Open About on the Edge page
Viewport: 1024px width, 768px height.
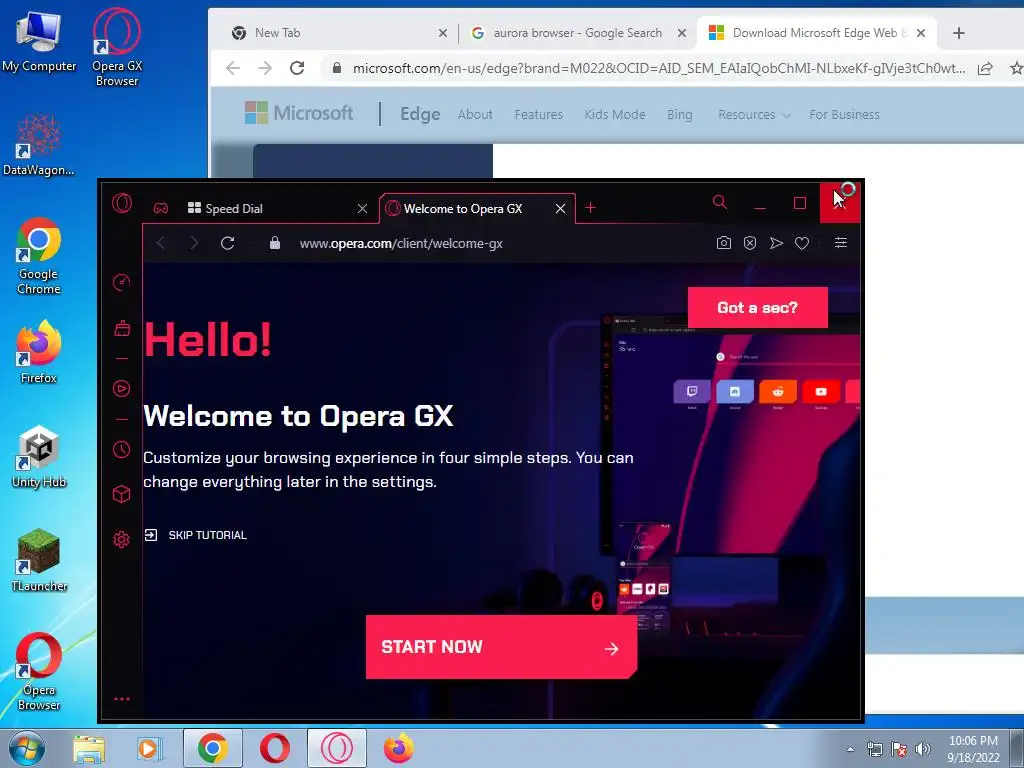pos(475,114)
